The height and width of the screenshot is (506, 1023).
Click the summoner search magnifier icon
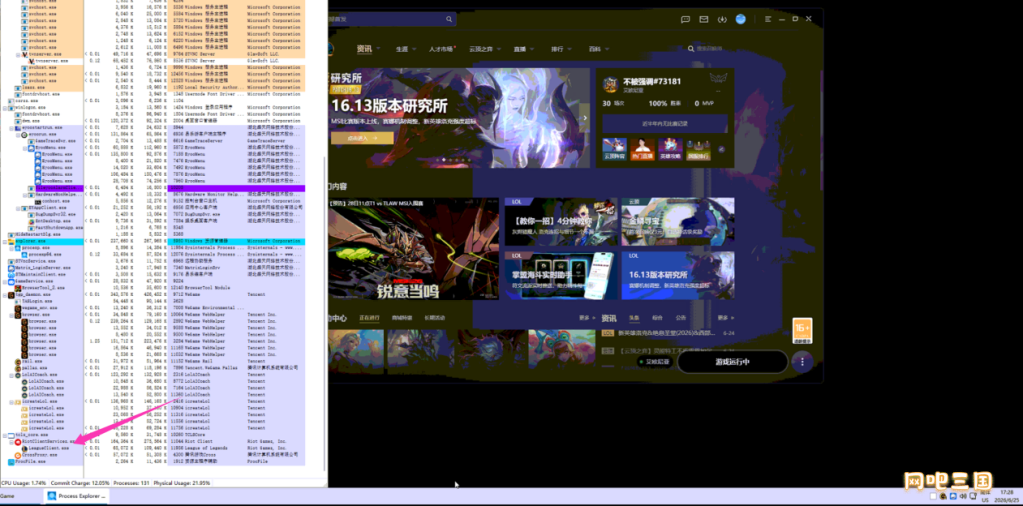(691, 49)
